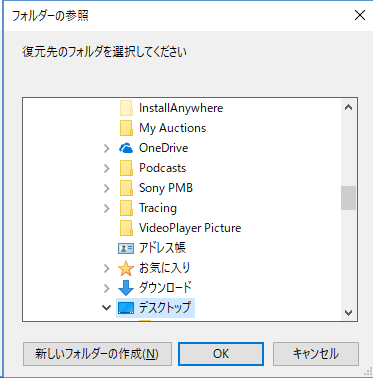Click the ダウンロード blue arrow icon
The width and height of the screenshot is (373, 378).
(x=126, y=288)
